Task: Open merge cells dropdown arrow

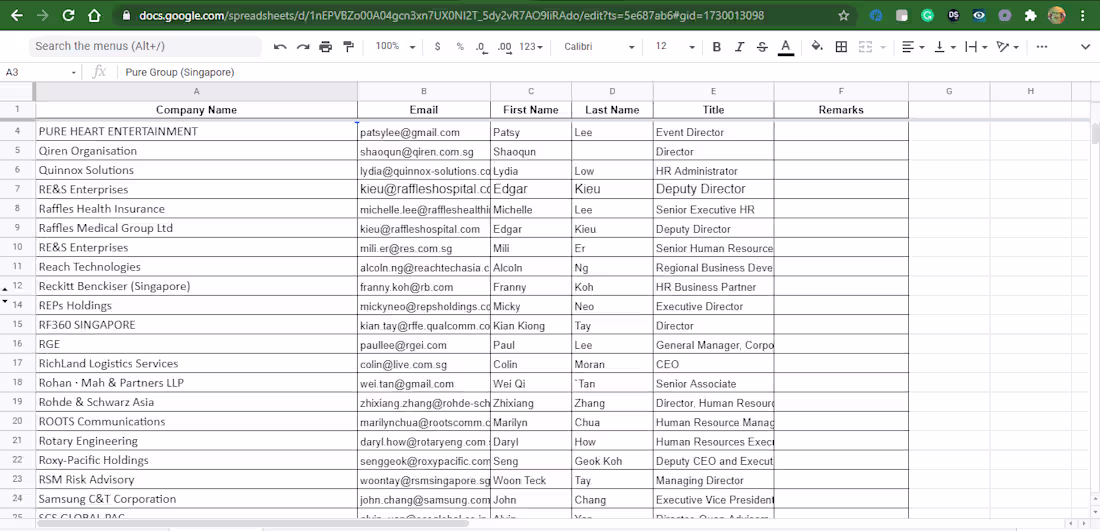Action: point(883,47)
